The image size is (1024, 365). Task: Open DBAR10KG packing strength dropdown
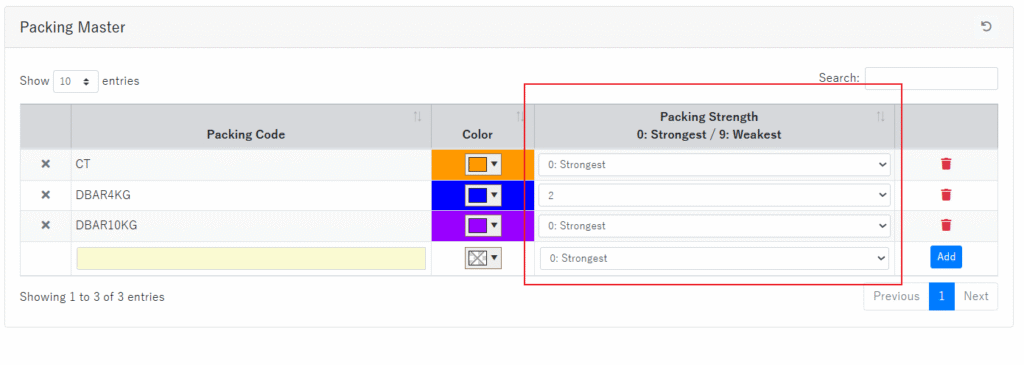point(714,225)
